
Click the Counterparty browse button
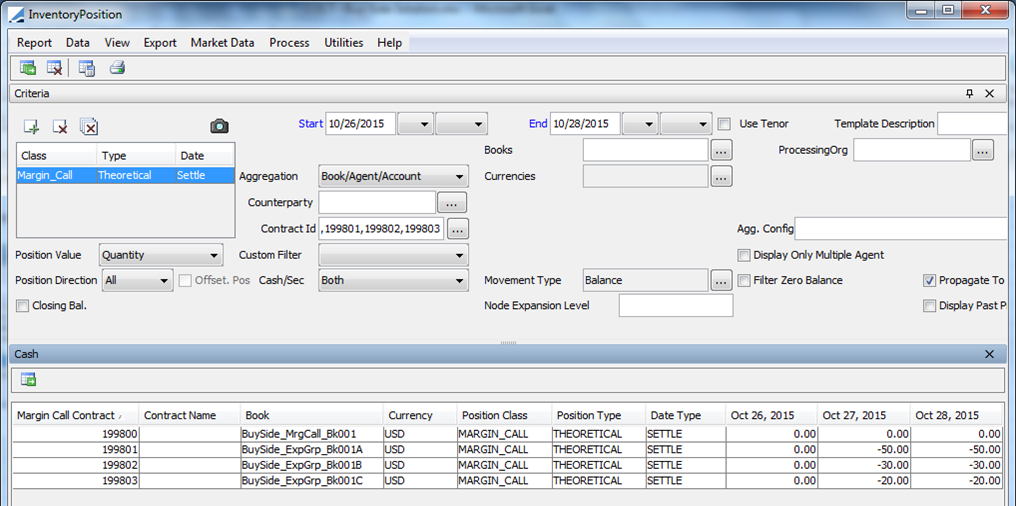[x=452, y=203]
